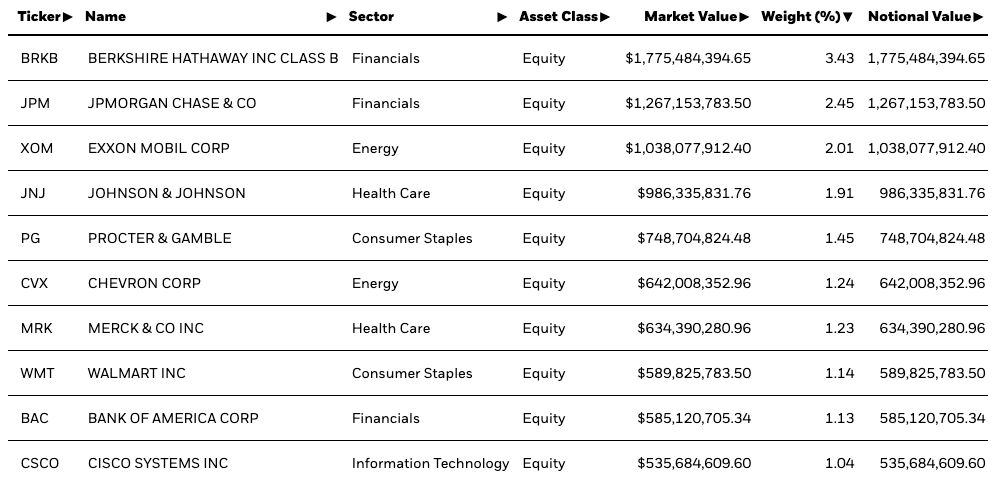Click Asset Class sort arrow
The height and width of the screenshot is (489, 996).
tap(605, 17)
